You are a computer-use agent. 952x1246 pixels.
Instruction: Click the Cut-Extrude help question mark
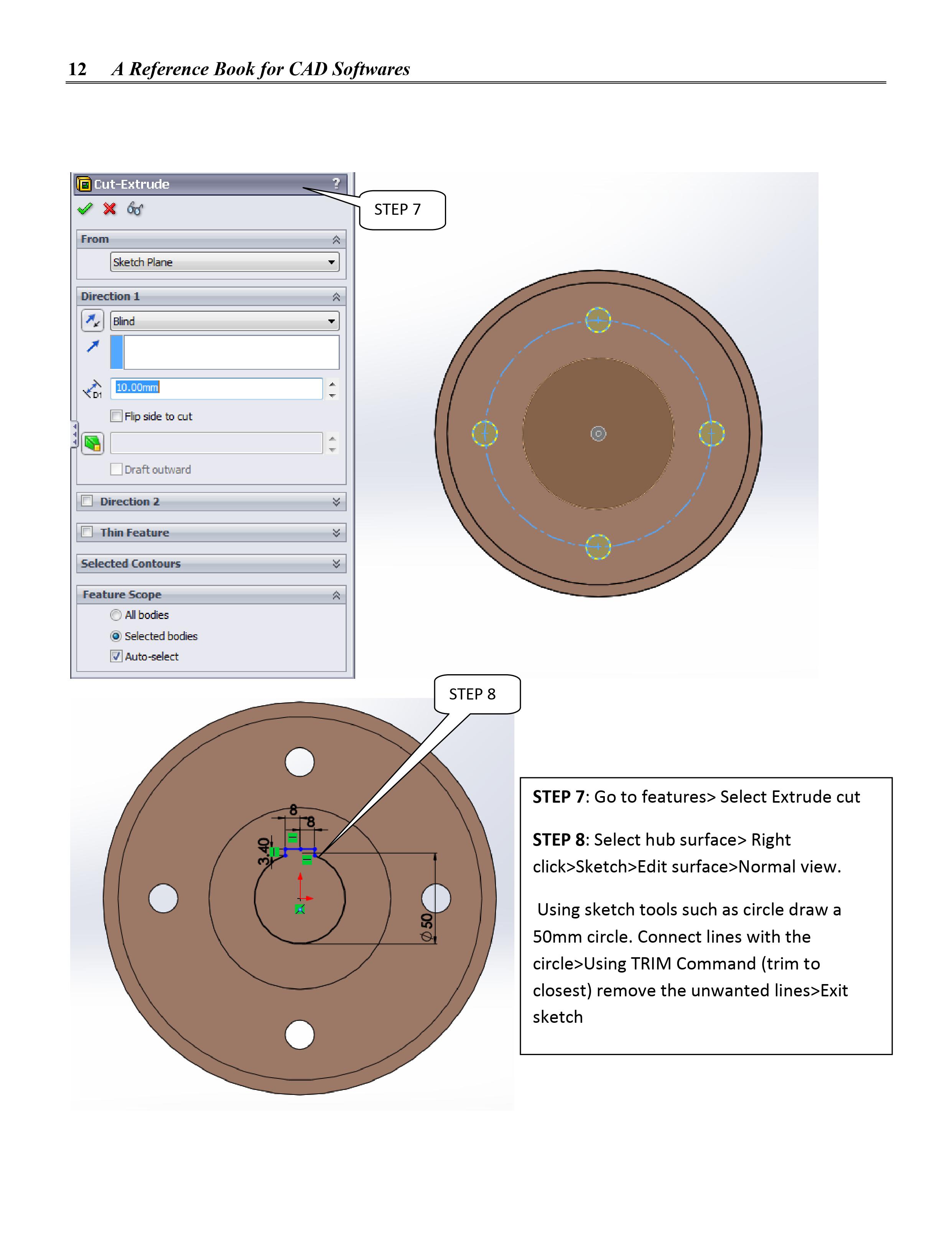coord(336,183)
